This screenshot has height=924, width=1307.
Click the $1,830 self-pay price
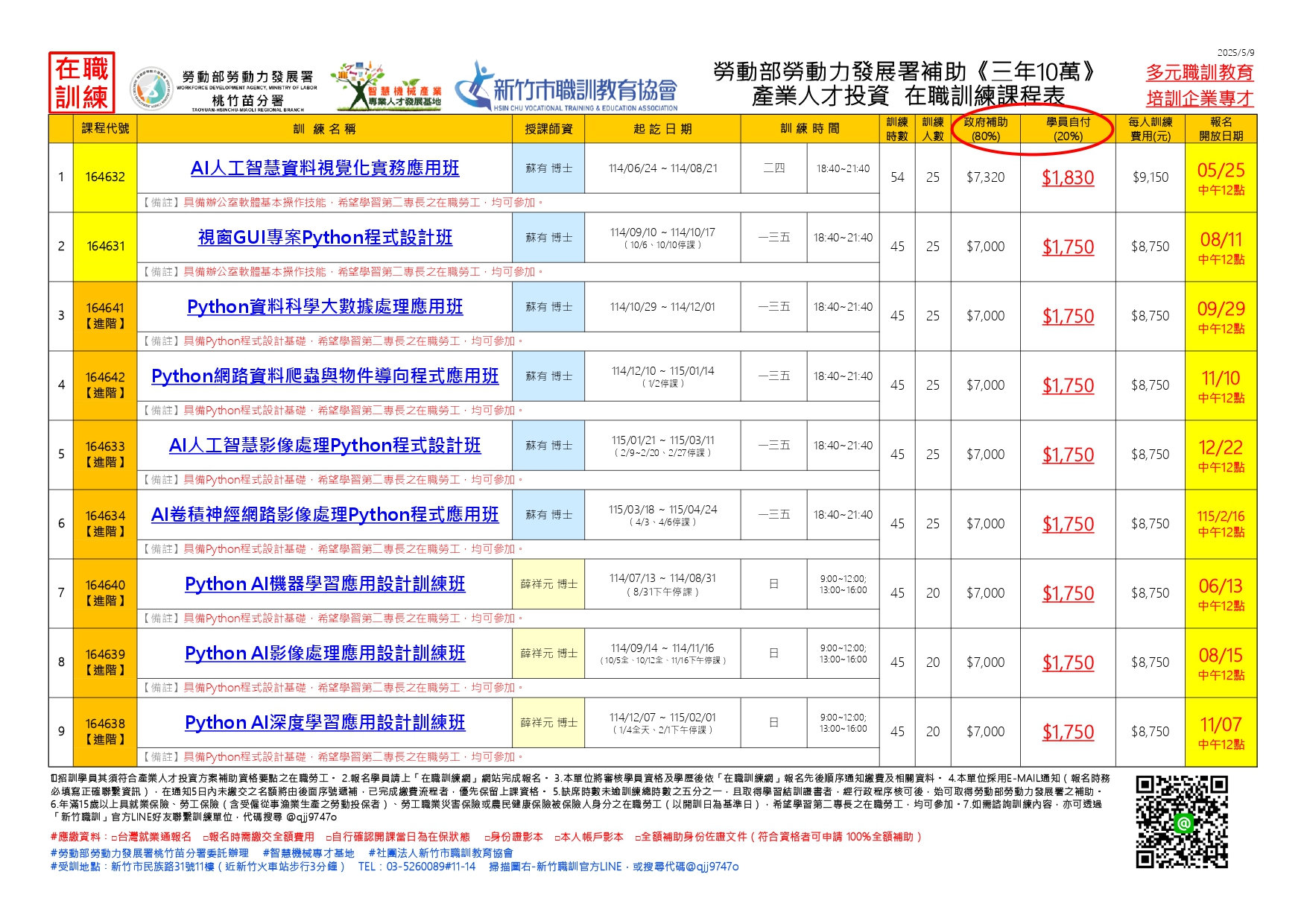(x=1068, y=177)
